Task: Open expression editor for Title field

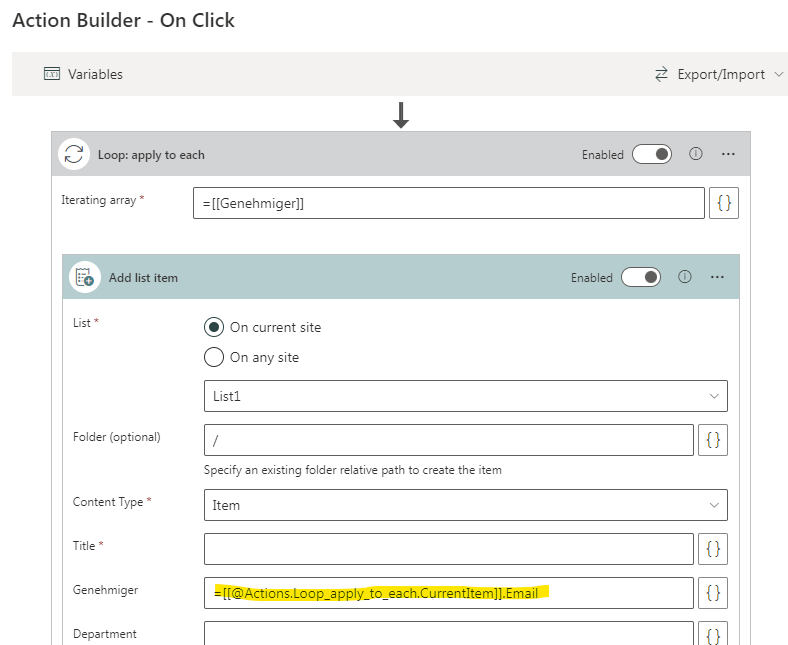Action: coord(712,548)
